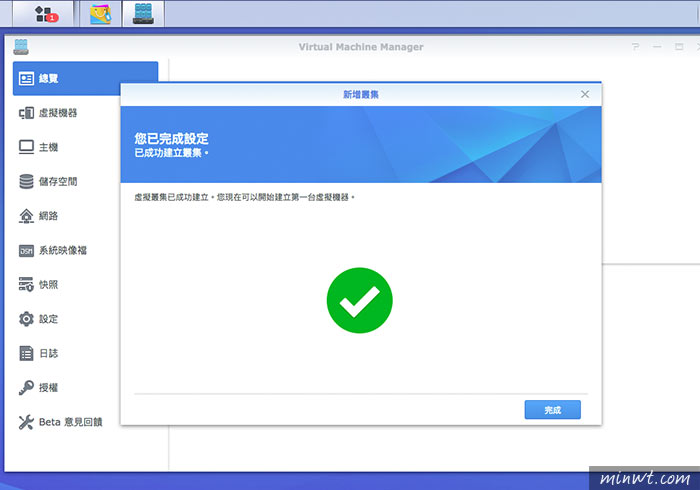Open the 總覽 overview tab

click(85, 79)
